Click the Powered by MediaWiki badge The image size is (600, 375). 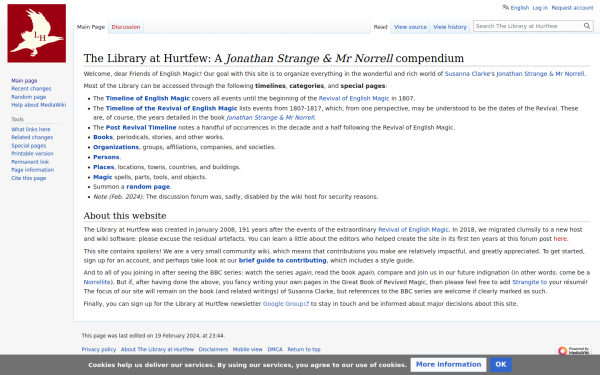pyautogui.click(x=573, y=350)
